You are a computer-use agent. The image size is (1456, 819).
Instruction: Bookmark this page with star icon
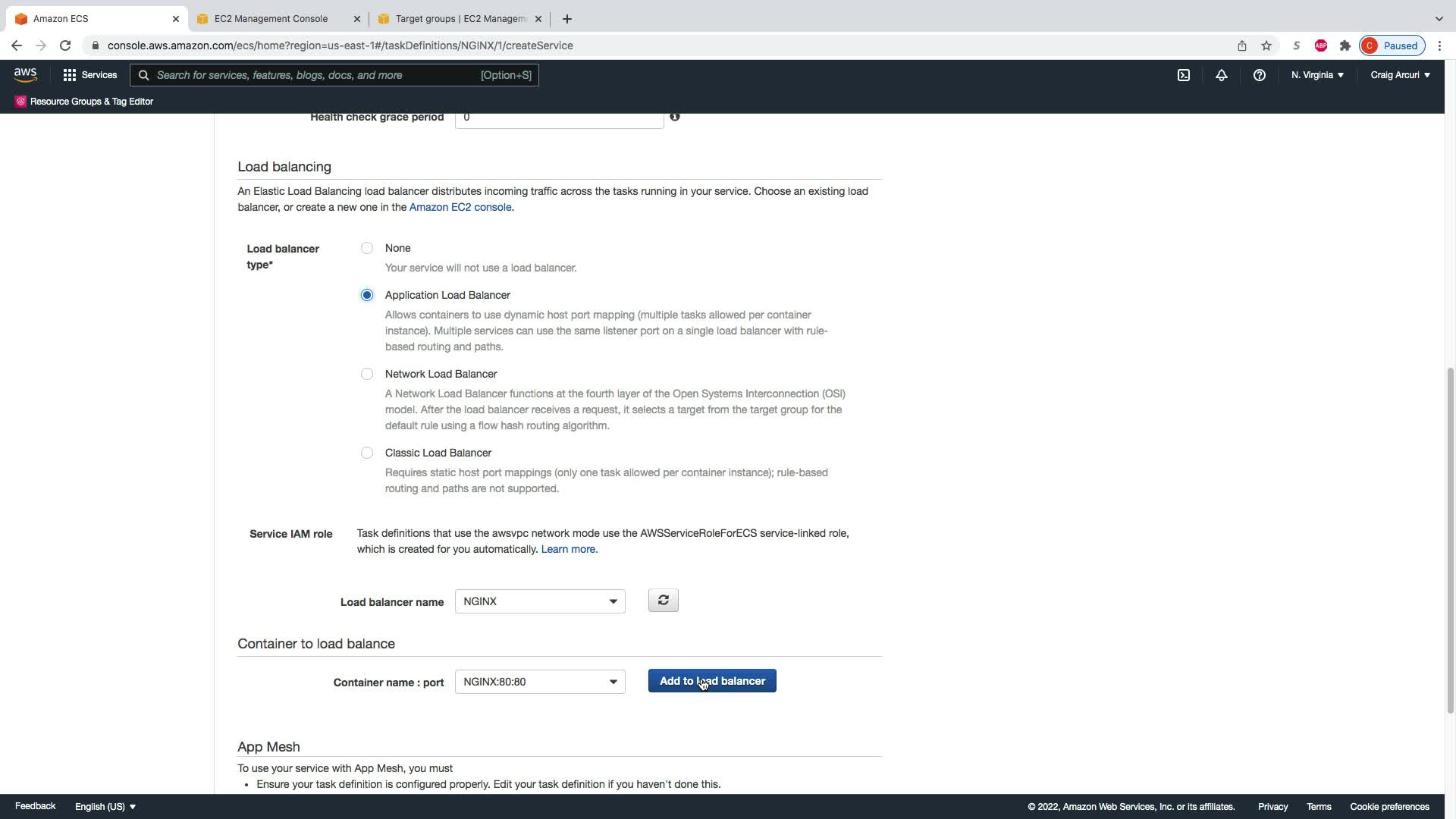point(1266,45)
